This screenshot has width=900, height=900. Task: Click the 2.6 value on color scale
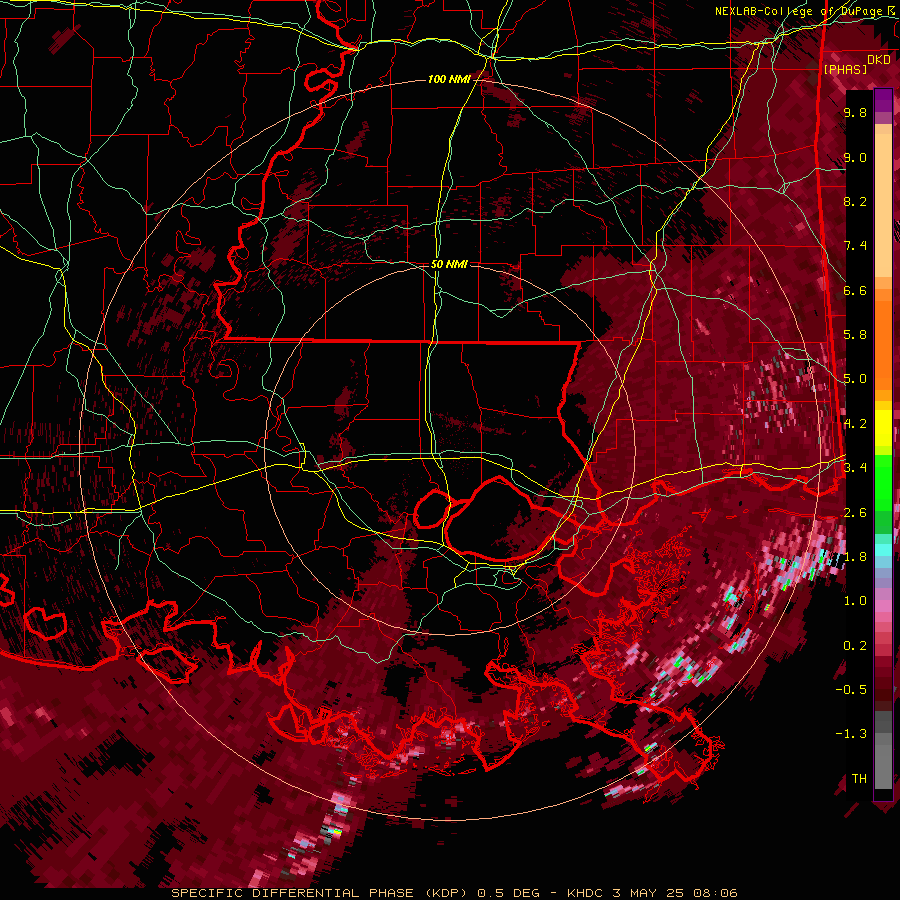855,513
